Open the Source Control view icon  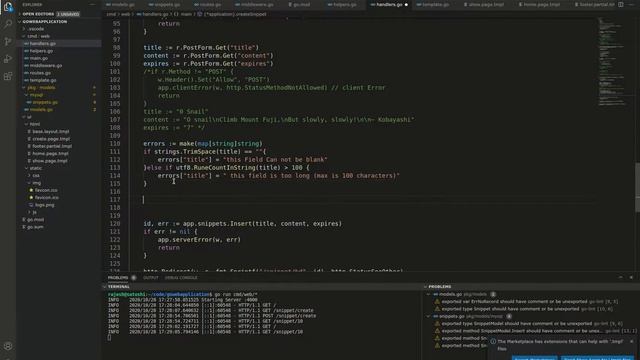8,41
